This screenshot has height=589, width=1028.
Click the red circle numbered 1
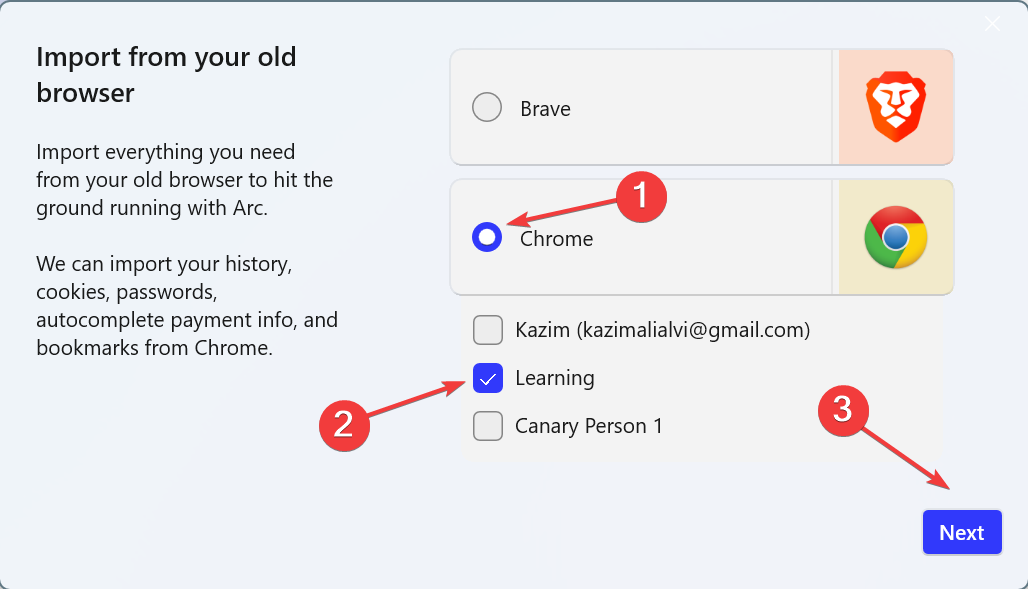point(641,197)
